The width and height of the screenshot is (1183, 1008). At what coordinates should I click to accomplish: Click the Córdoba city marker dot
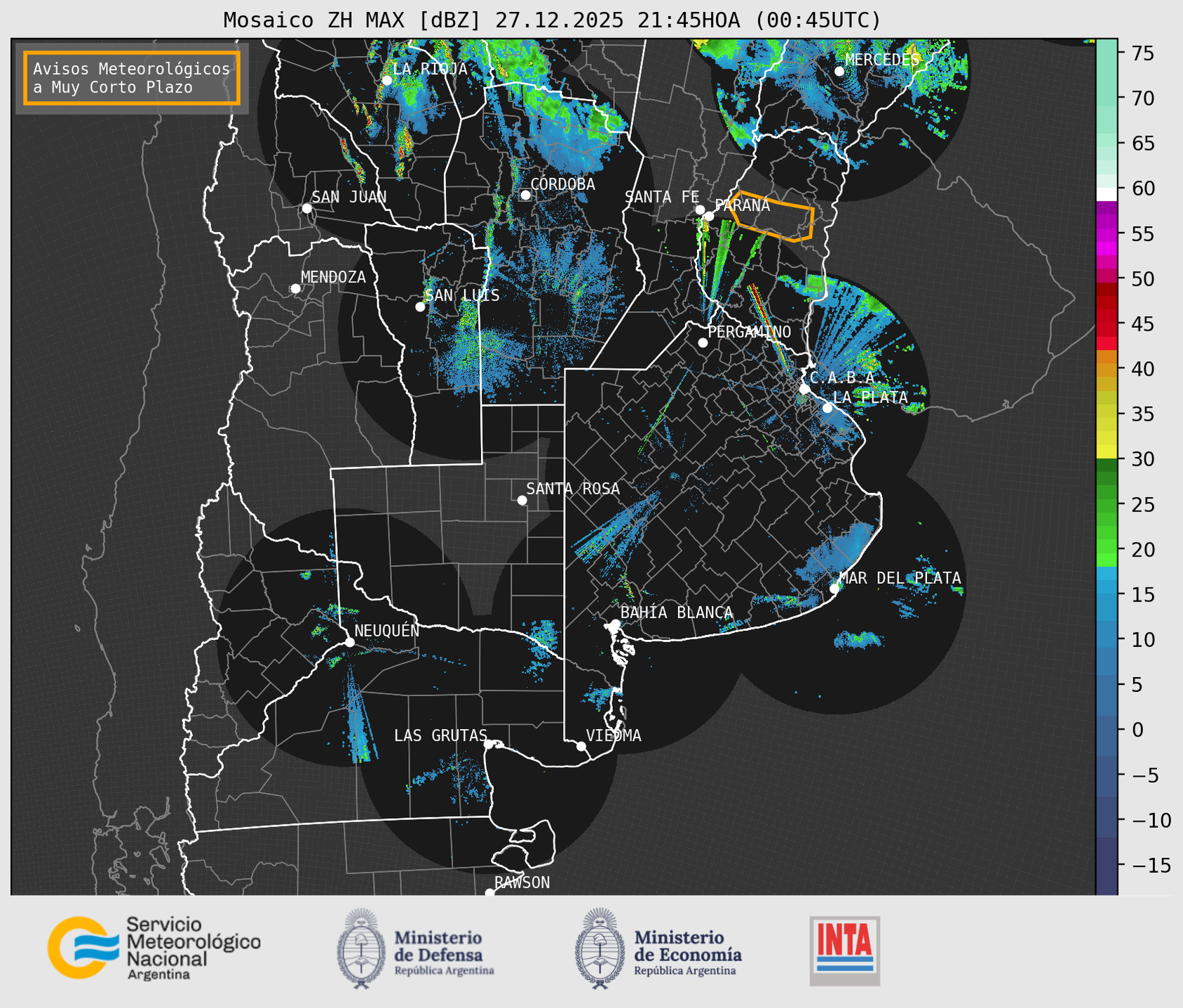pyautogui.click(x=525, y=195)
